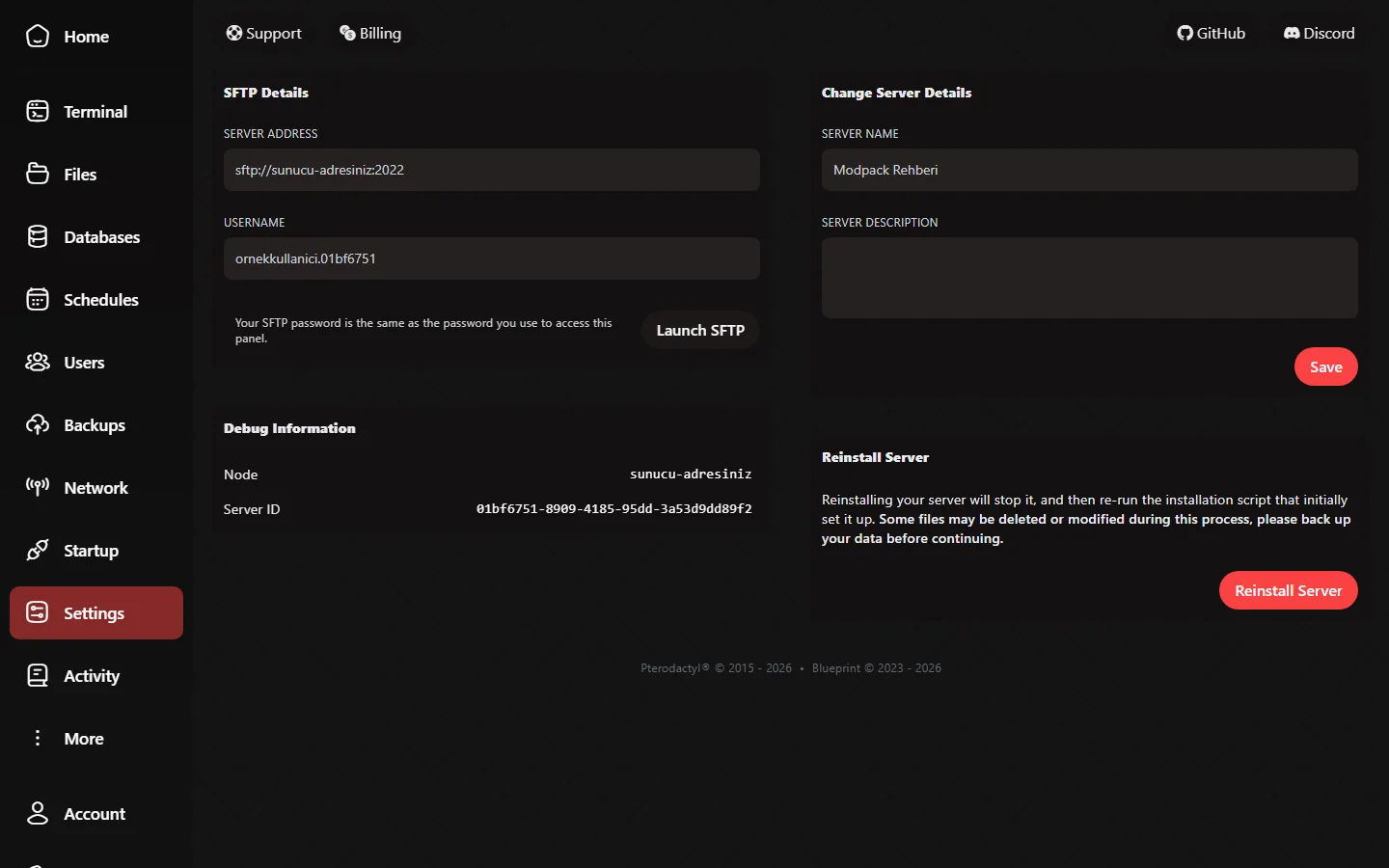Click the Change Server Details heading
1389x868 pixels.
coord(896,93)
